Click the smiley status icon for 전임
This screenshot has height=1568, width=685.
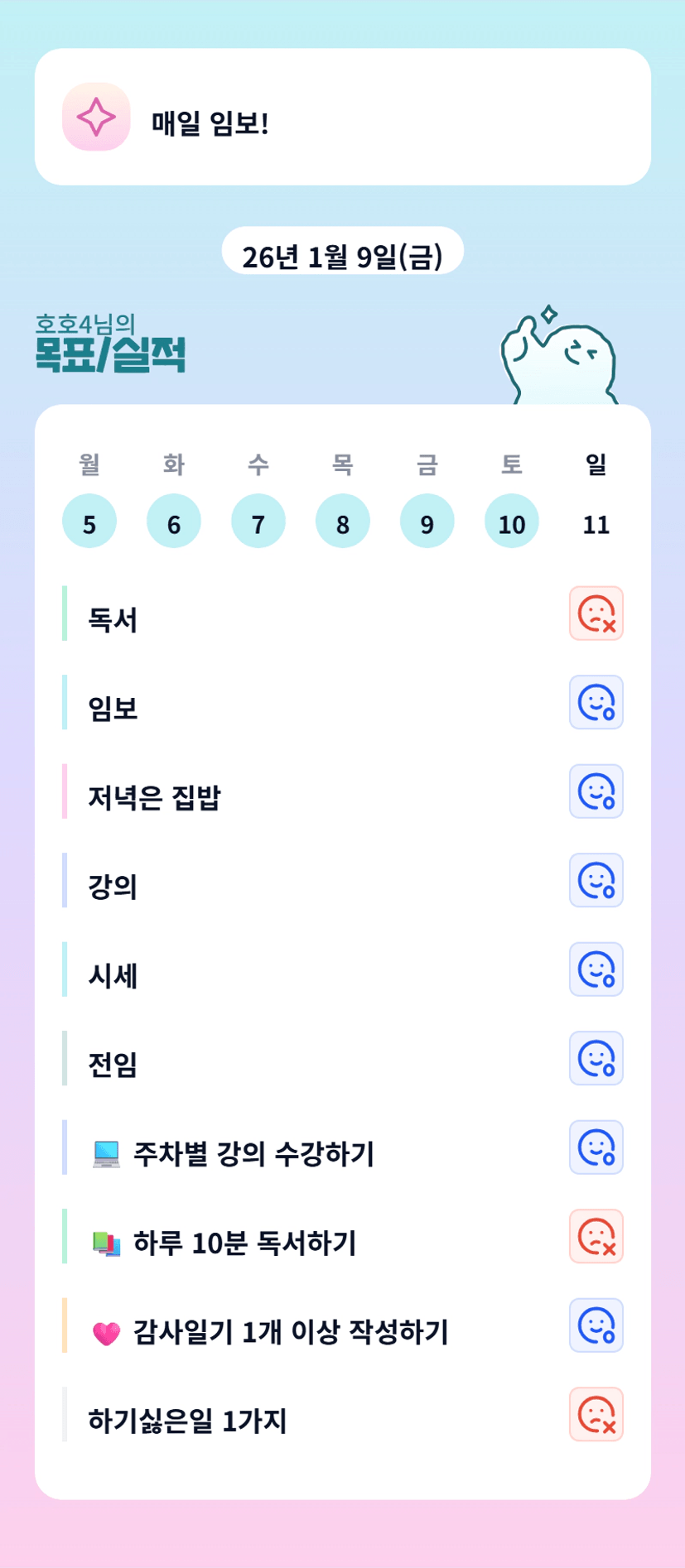596,1059
